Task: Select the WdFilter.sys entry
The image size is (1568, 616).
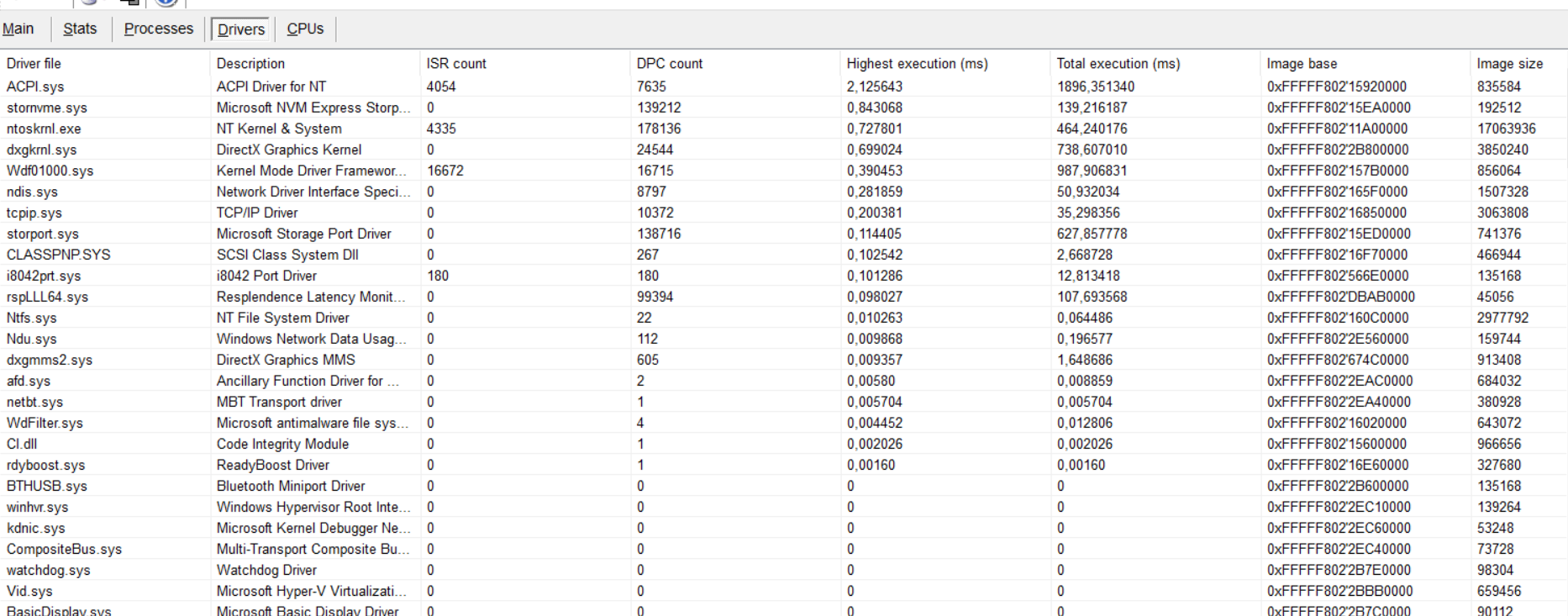Action: (x=45, y=423)
